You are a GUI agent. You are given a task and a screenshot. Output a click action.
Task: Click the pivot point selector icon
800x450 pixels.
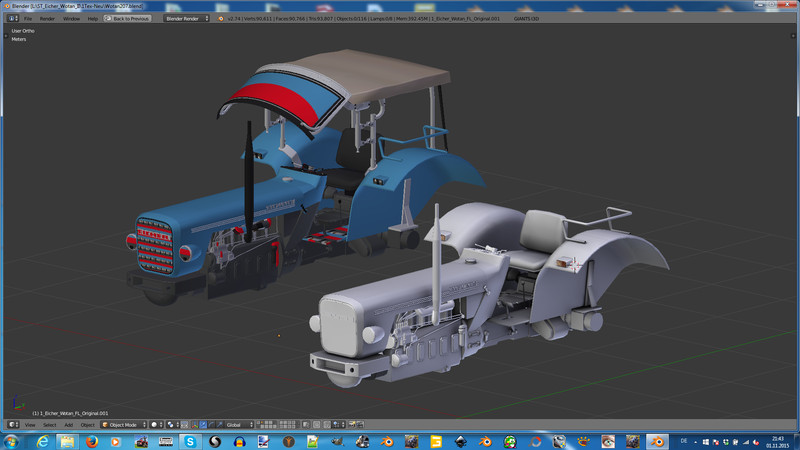(173, 425)
